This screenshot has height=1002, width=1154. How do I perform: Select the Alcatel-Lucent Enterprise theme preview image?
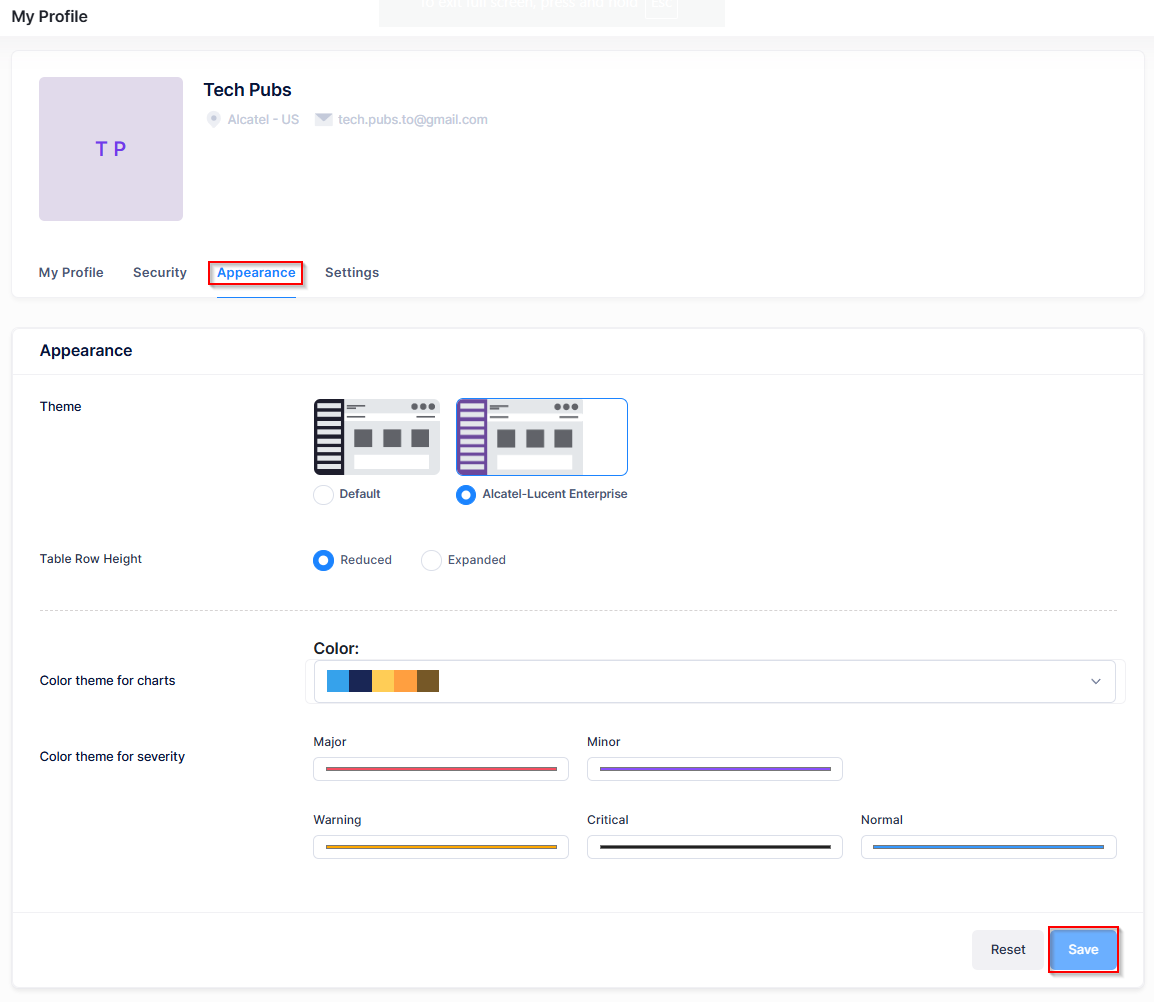pos(541,436)
